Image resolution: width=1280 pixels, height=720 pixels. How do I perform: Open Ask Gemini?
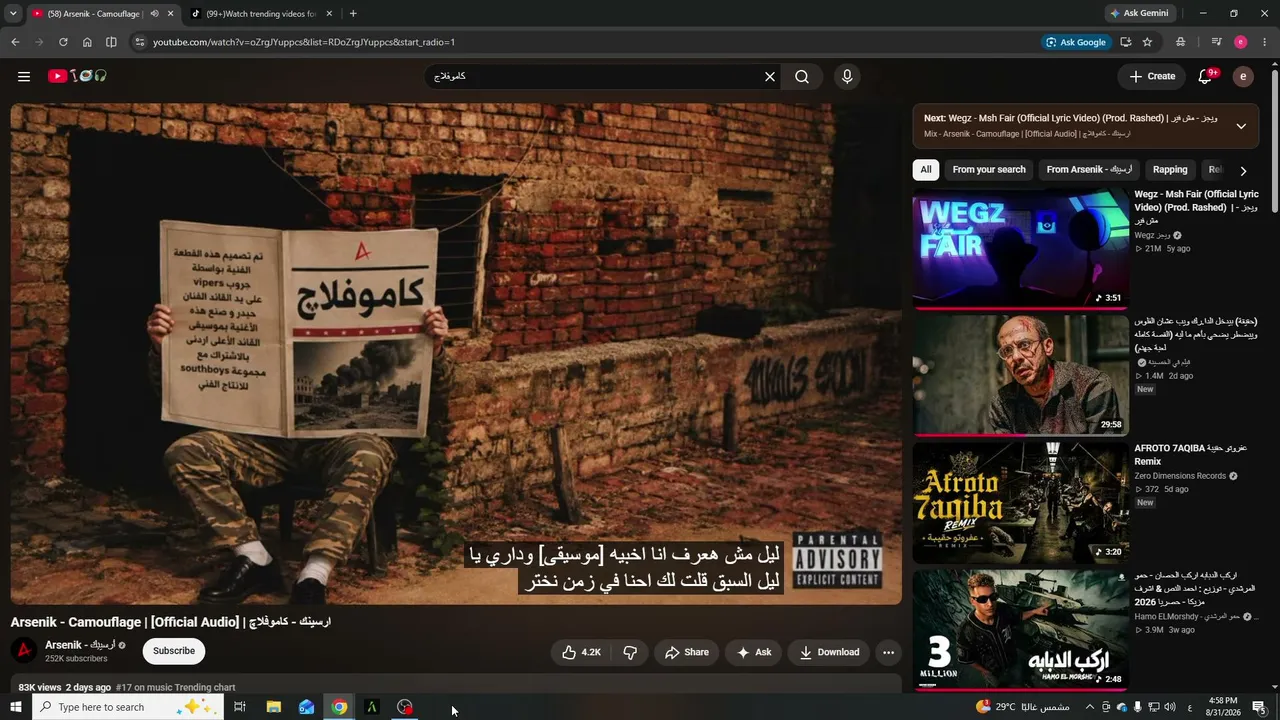click(1139, 14)
